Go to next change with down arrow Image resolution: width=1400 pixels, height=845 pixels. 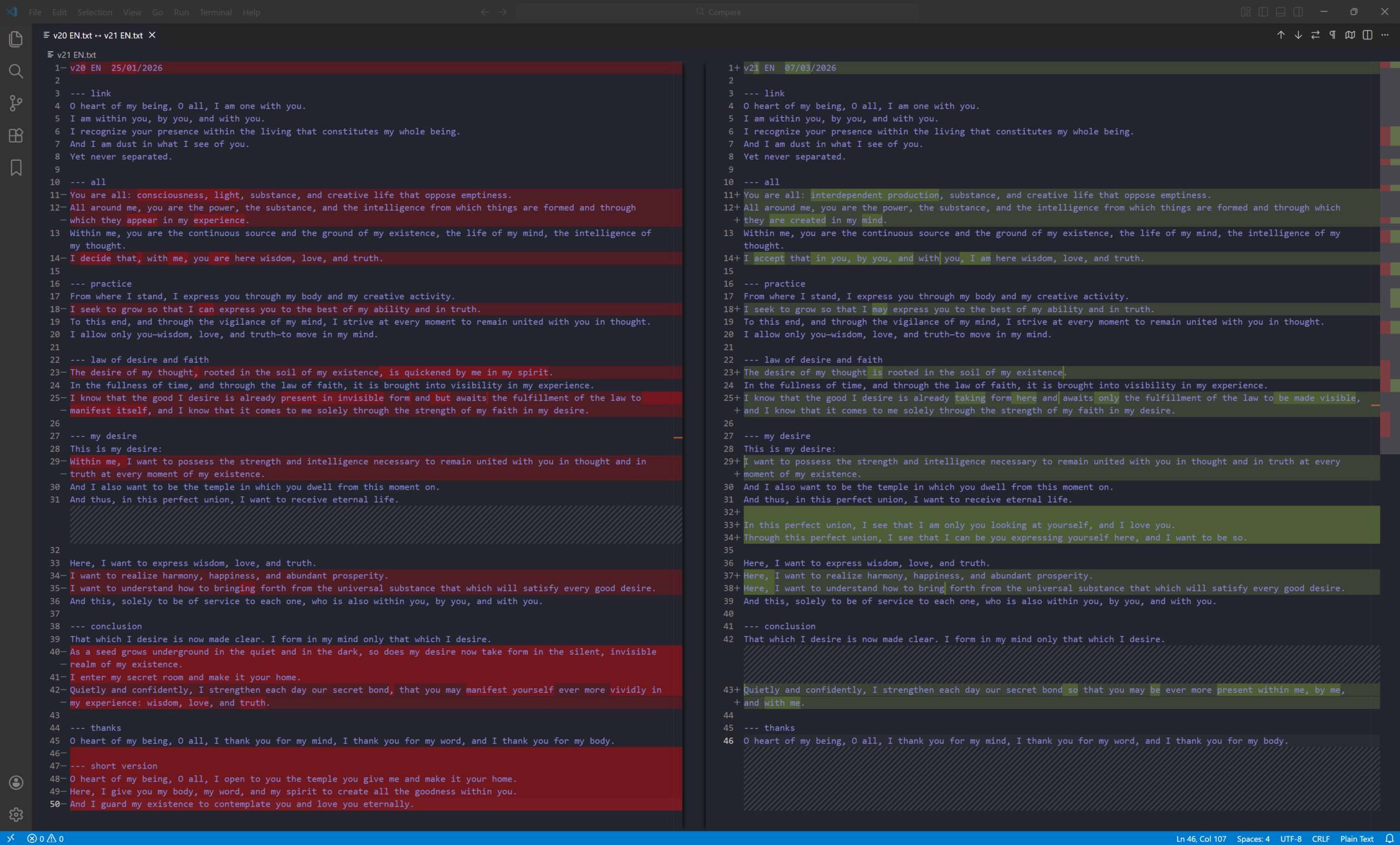pyautogui.click(x=1298, y=35)
